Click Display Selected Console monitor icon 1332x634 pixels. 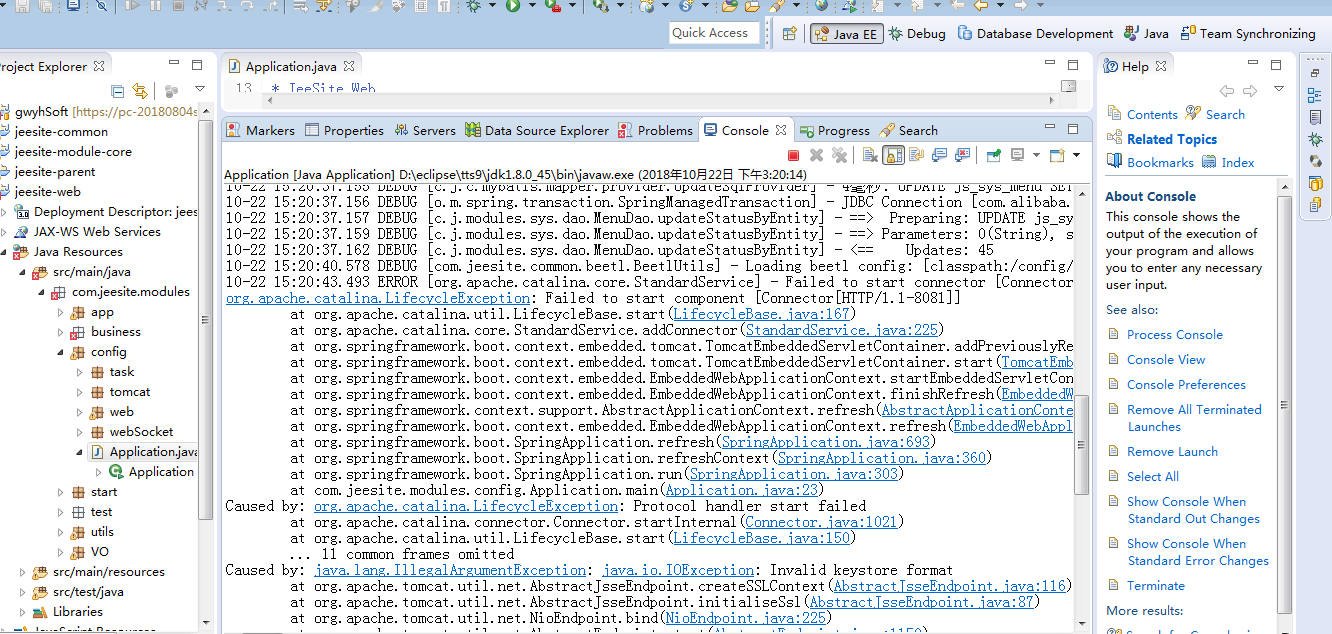tap(1017, 155)
